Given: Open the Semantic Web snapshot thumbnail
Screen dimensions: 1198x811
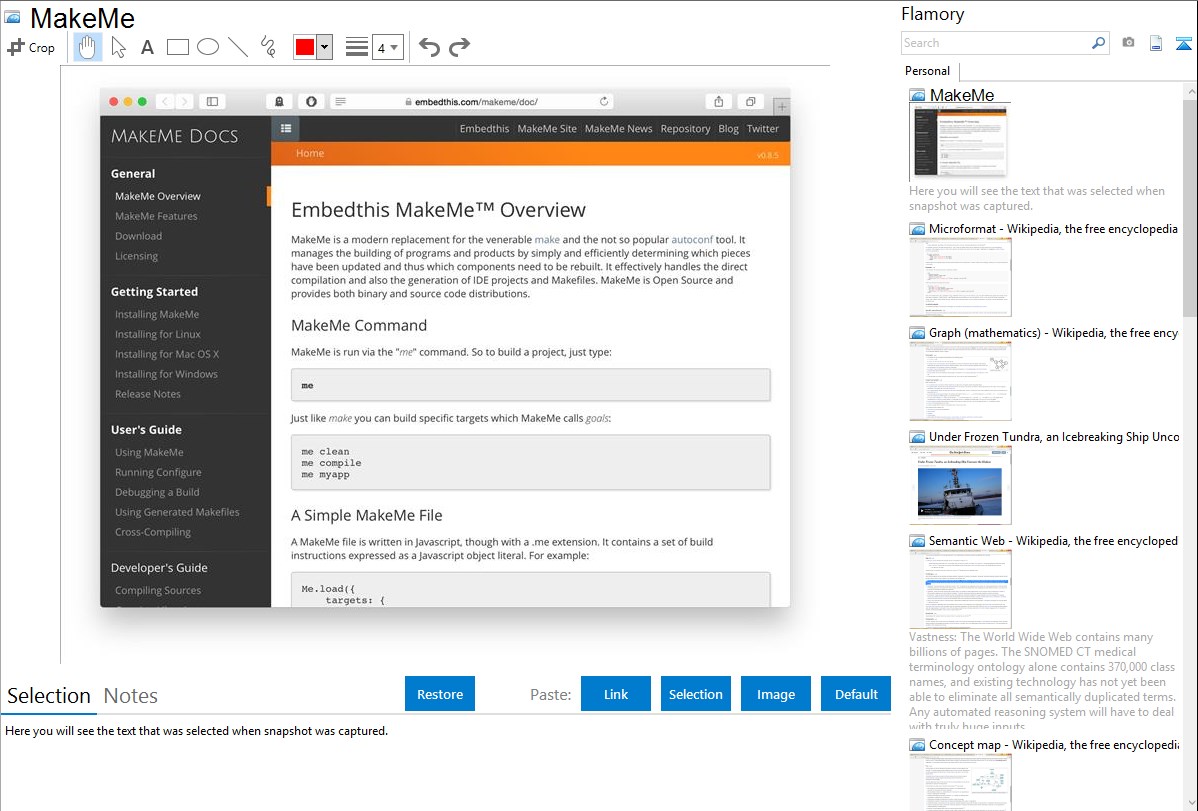Looking at the screenshot, I should pyautogui.click(x=960, y=588).
